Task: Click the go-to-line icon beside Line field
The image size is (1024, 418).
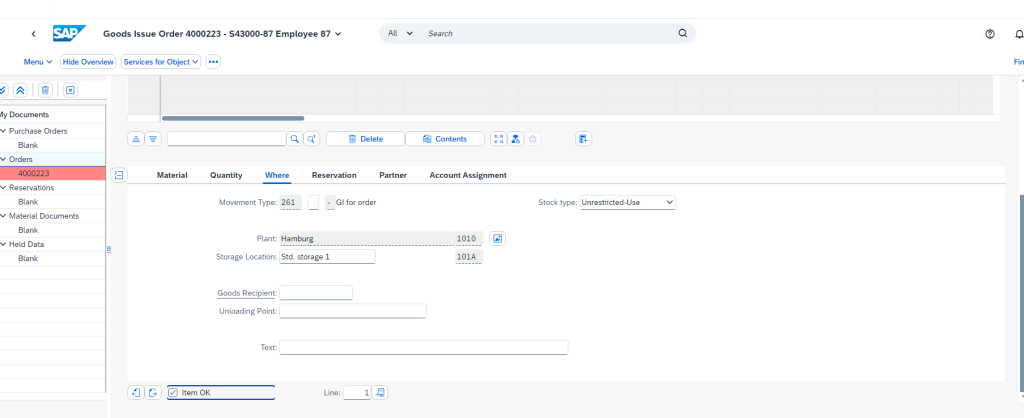Action: tap(380, 393)
